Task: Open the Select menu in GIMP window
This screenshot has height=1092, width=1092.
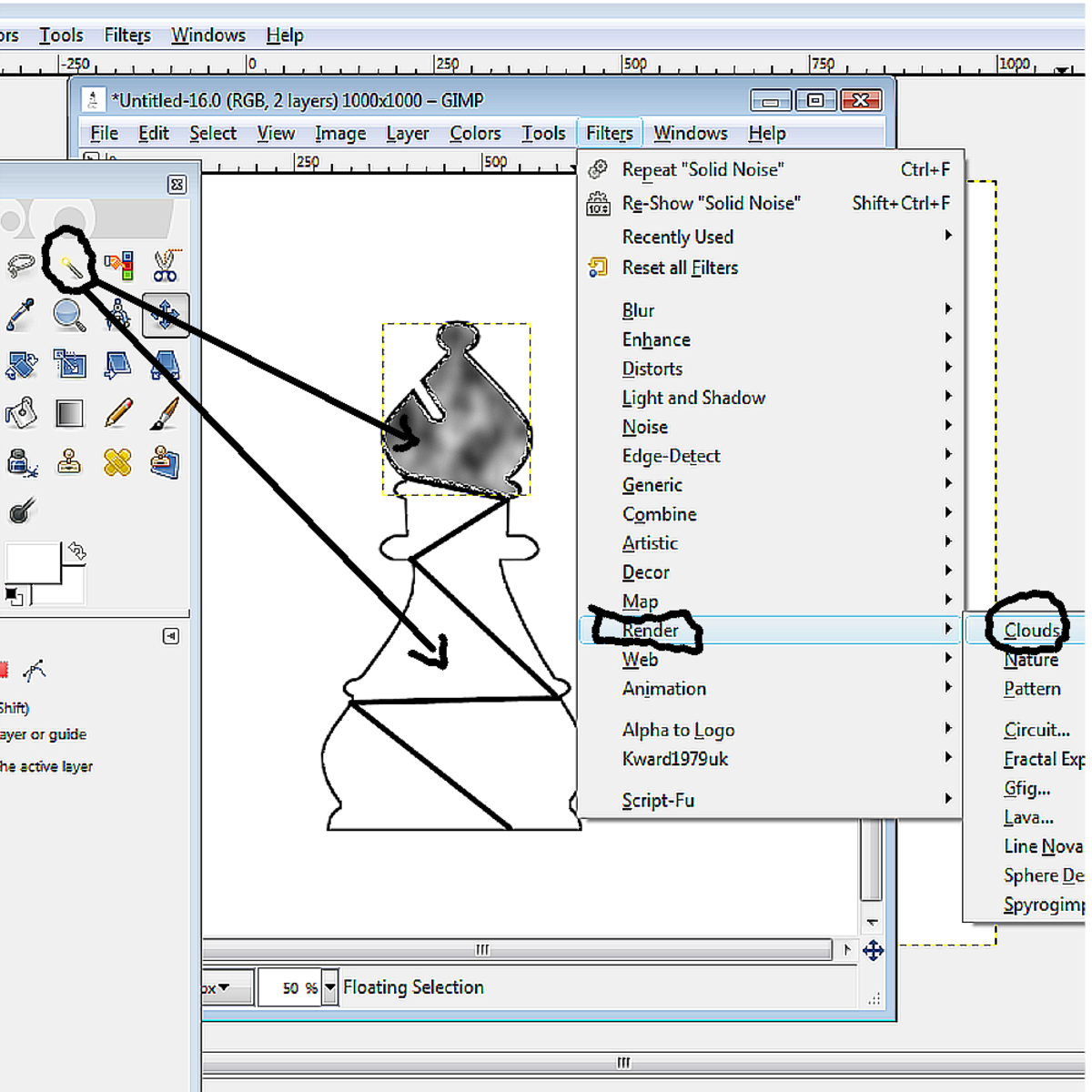Action: 213,133
